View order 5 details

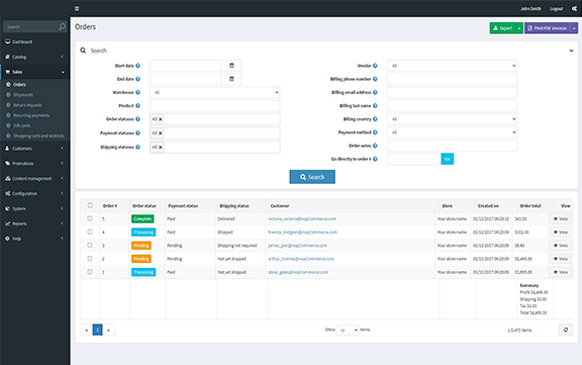coord(561,219)
